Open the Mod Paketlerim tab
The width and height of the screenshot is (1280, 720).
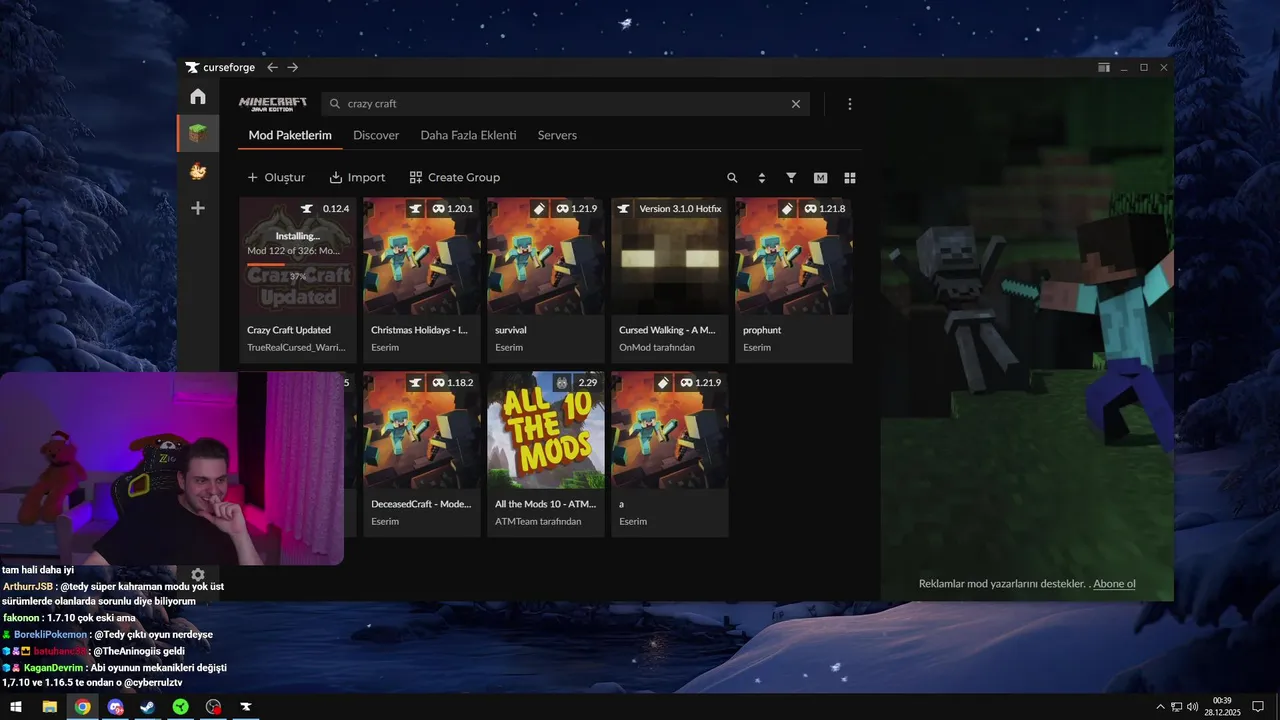coord(290,135)
